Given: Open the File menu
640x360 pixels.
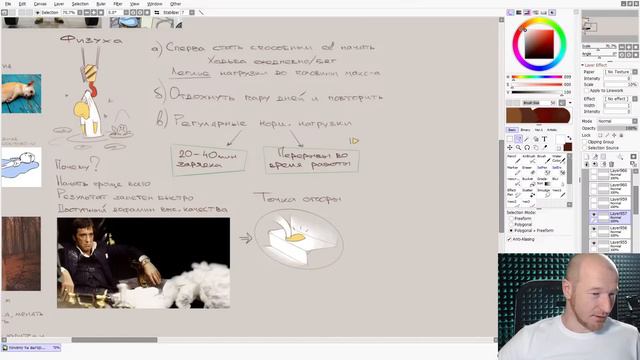Looking at the screenshot, I should point(8,4).
